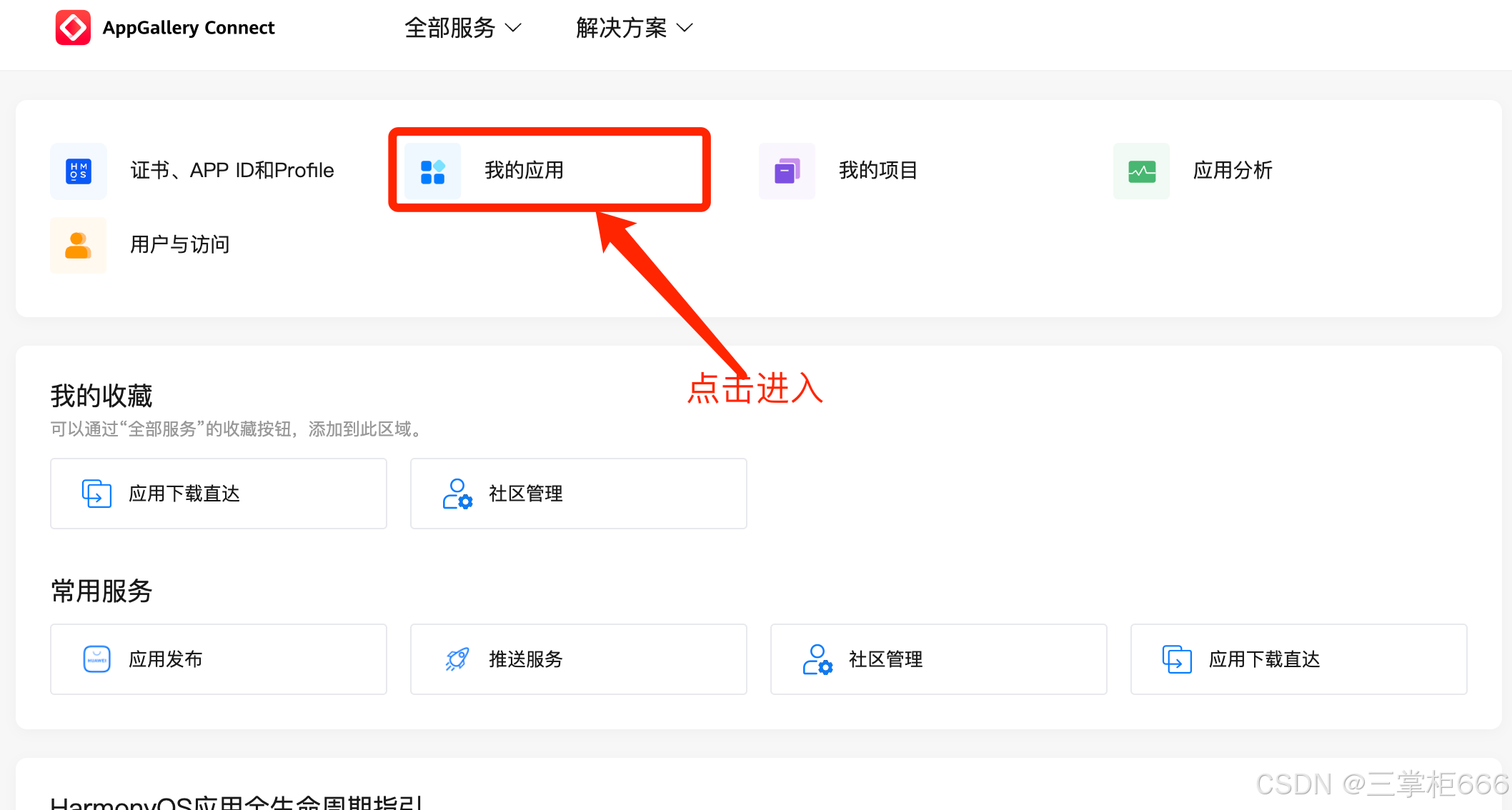
Task: Open 应用发布 card in 常用服务
Action: click(219, 659)
